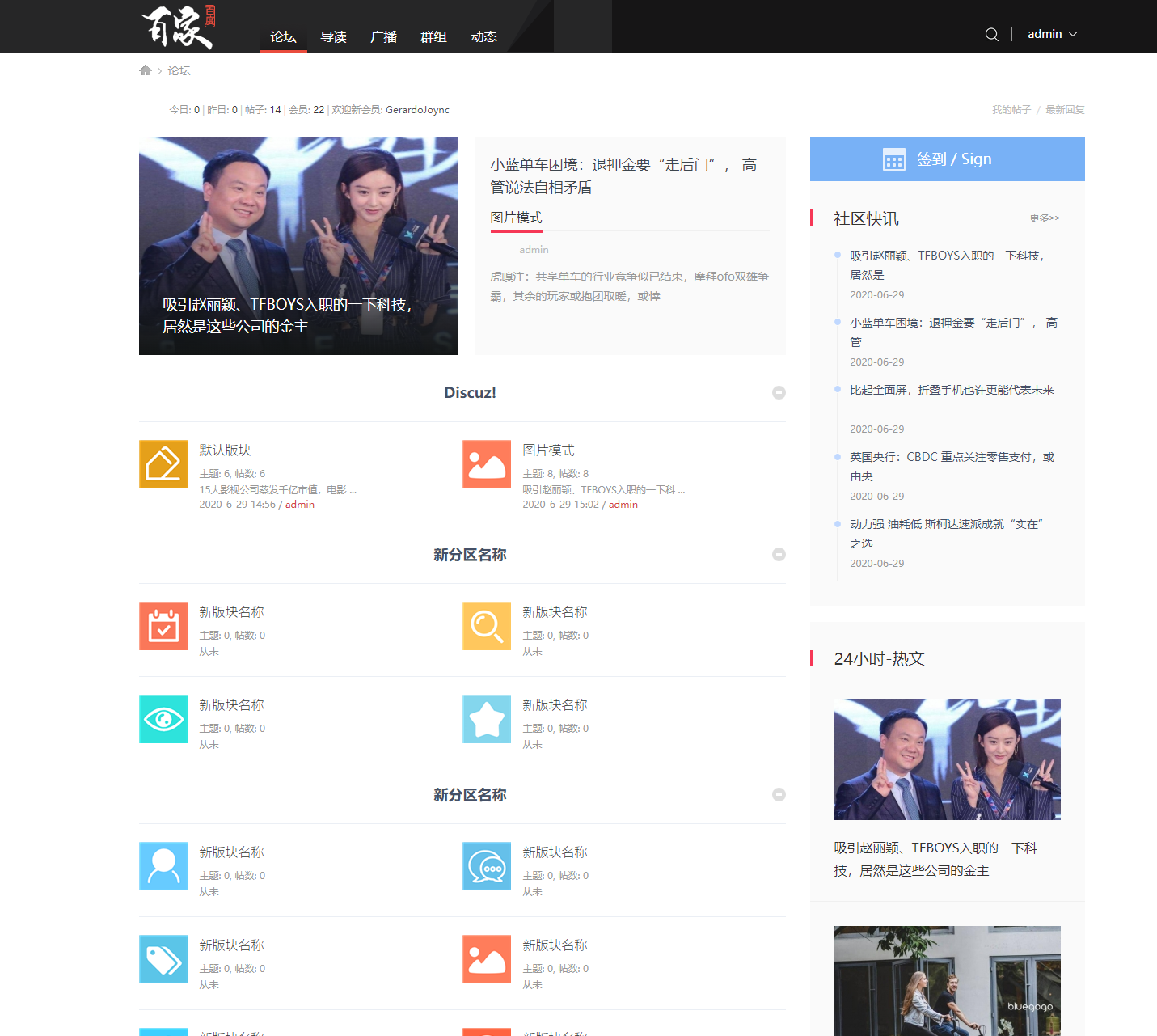This screenshot has width=1157, height=1036.
Task: Open the orange 默认版块 forum icon
Action: point(163,464)
